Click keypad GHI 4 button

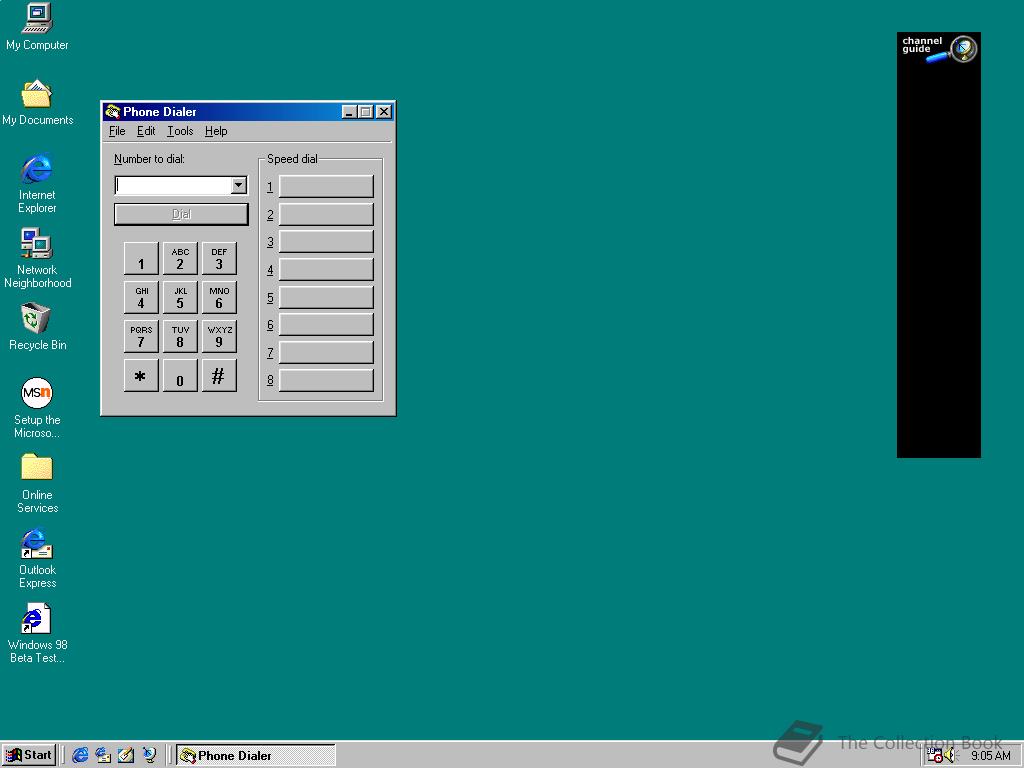141,298
